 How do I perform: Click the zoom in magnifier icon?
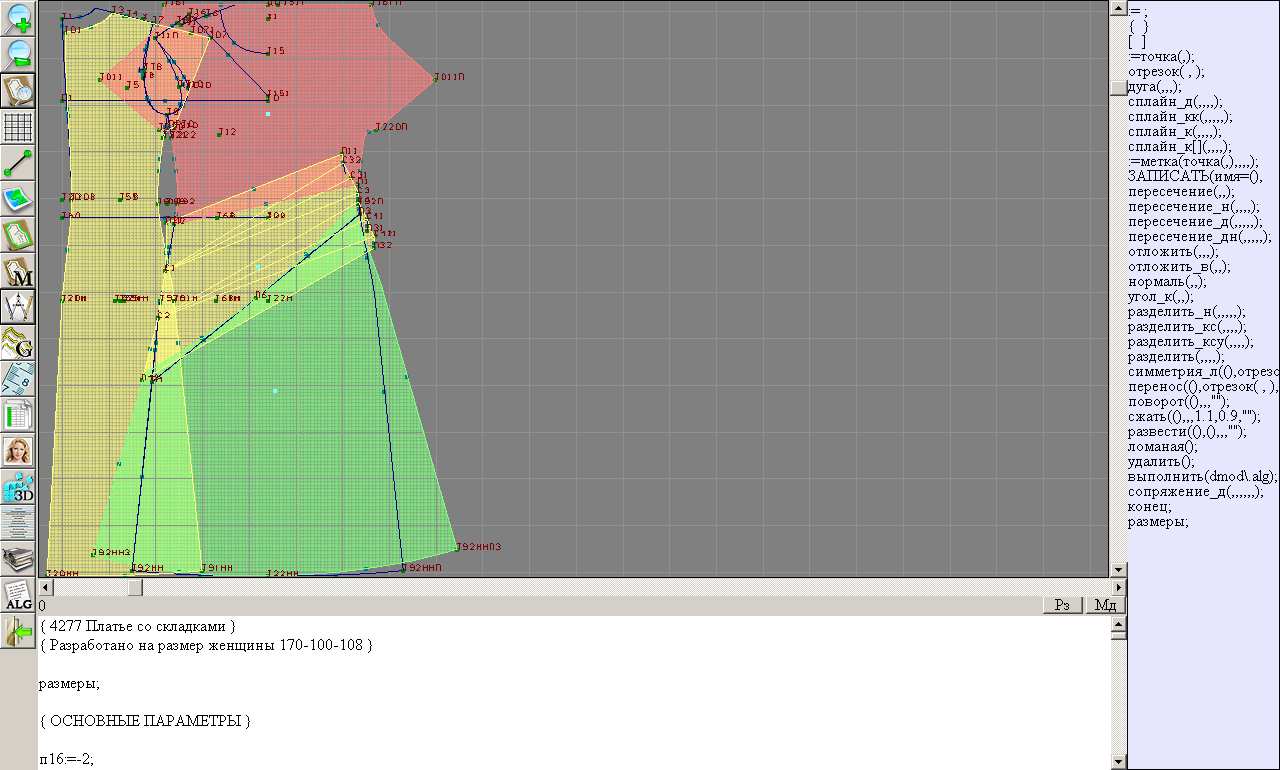(x=19, y=18)
